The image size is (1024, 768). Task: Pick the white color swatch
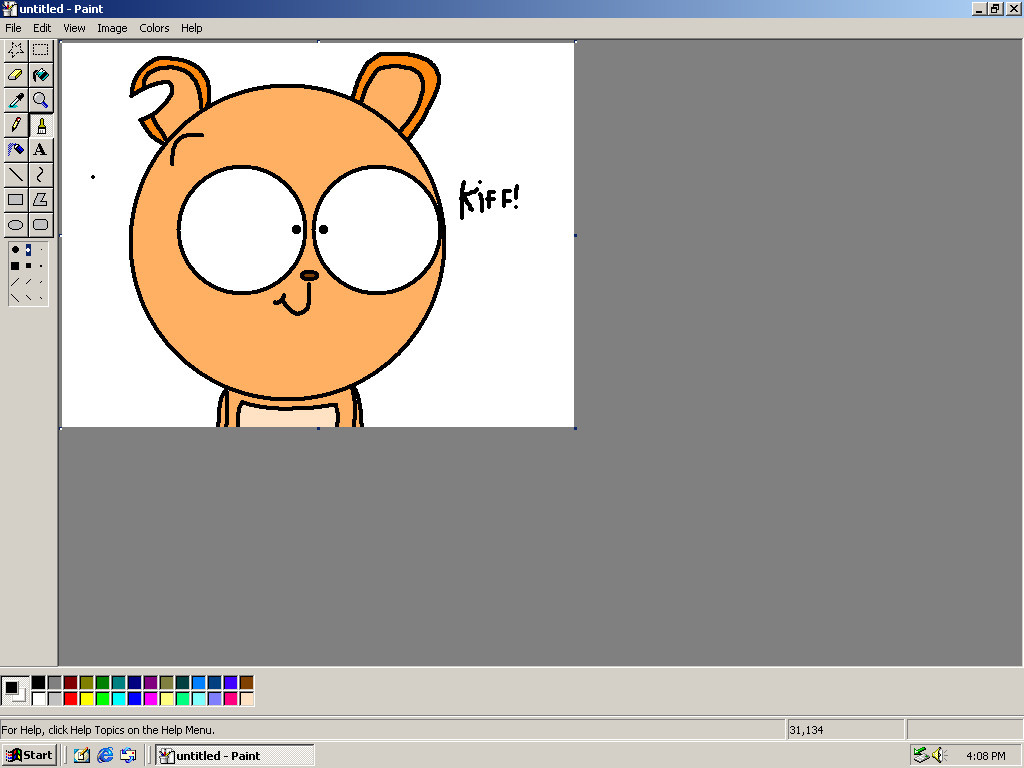tap(39, 699)
